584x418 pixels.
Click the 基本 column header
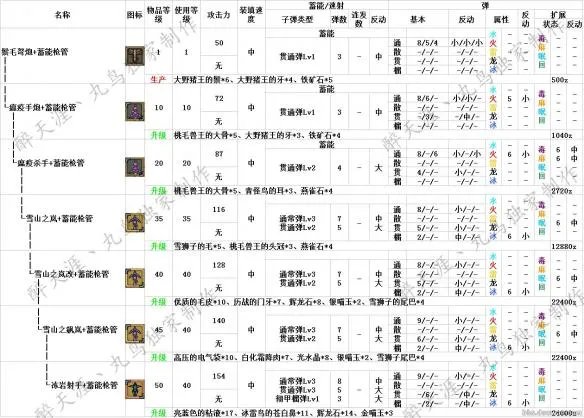tap(418, 19)
